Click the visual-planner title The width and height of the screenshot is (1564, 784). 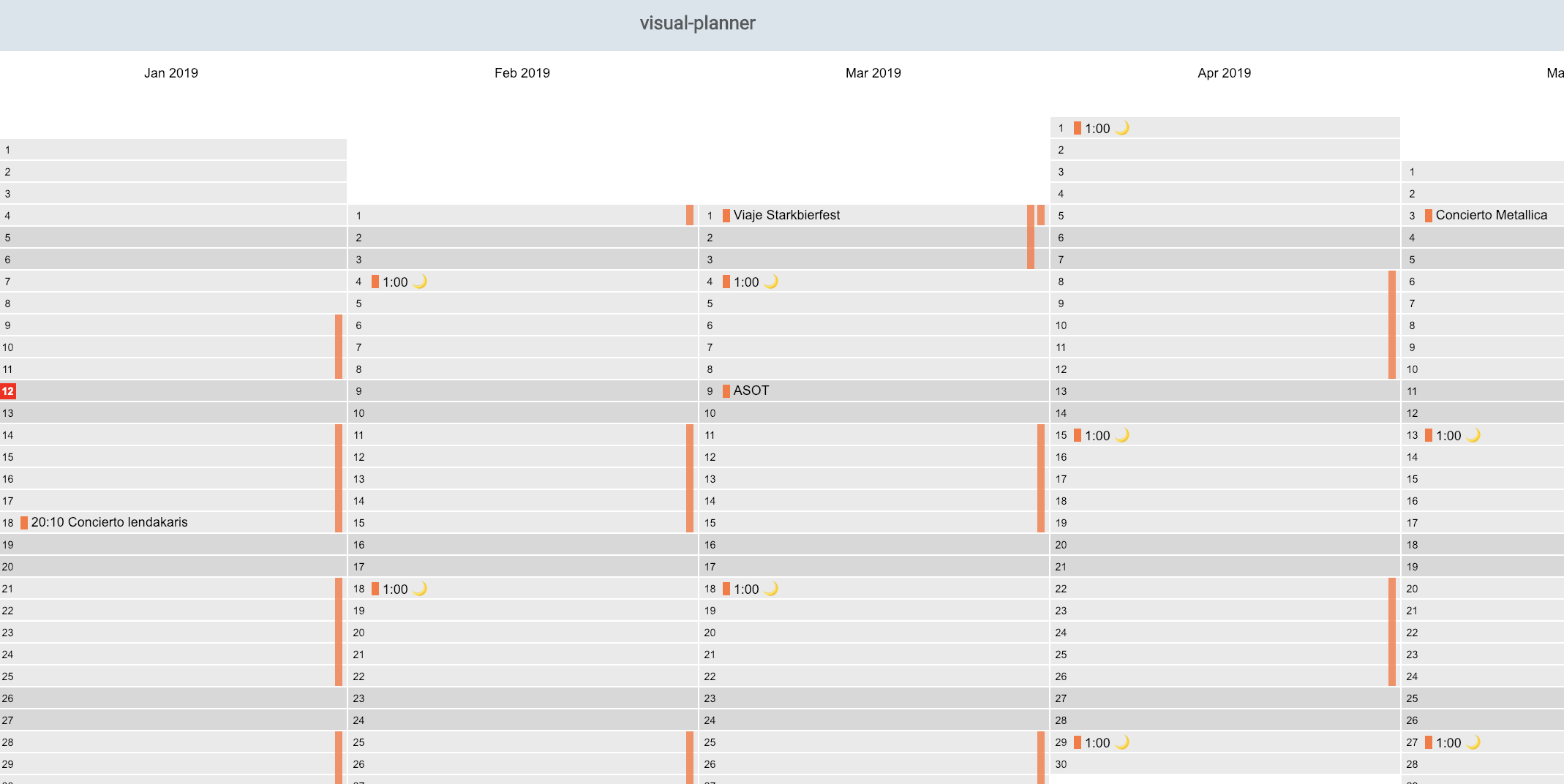(x=697, y=23)
